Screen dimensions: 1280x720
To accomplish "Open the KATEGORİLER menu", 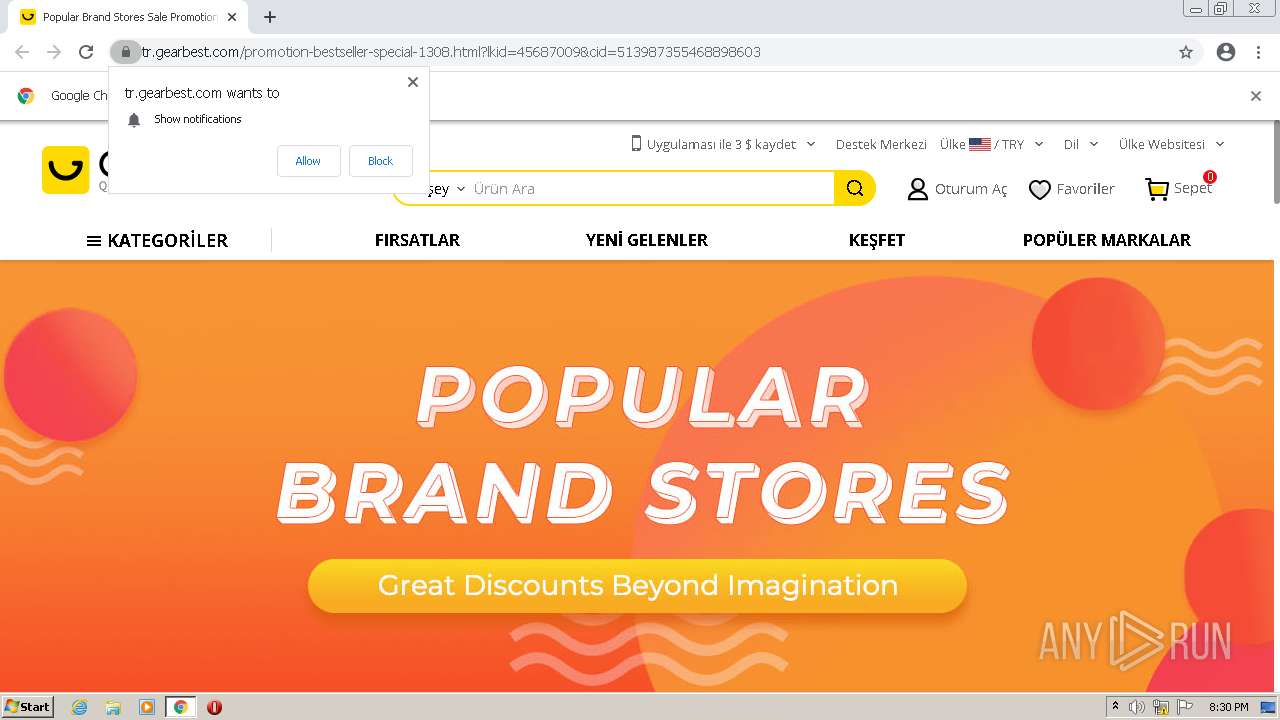I will [157, 240].
